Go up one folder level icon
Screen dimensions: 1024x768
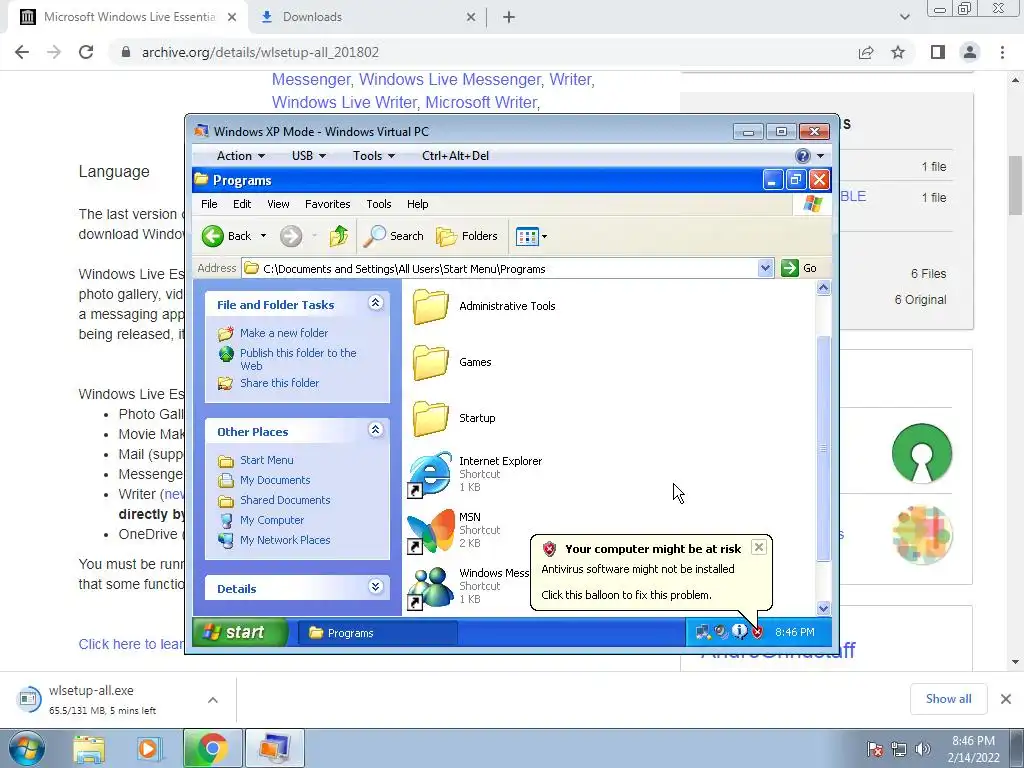[x=338, y=236]
